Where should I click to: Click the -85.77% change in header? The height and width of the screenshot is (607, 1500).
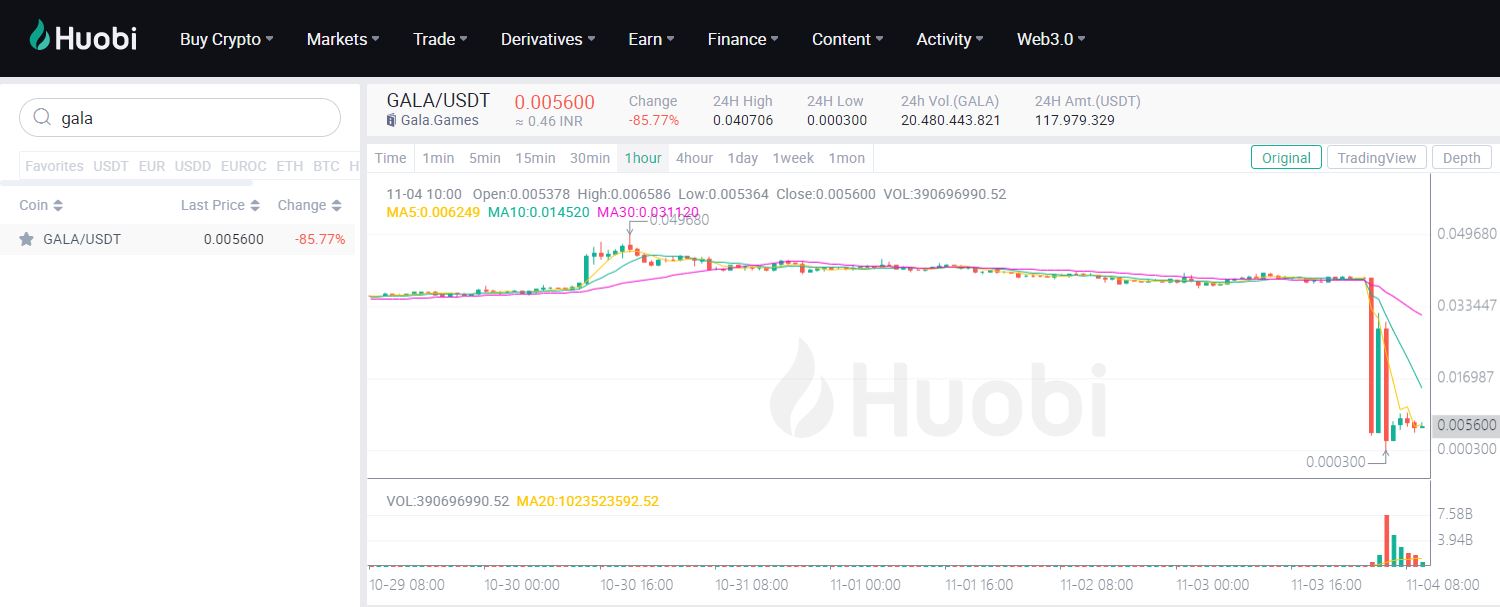pyautogui.click(x=654, y=120)
